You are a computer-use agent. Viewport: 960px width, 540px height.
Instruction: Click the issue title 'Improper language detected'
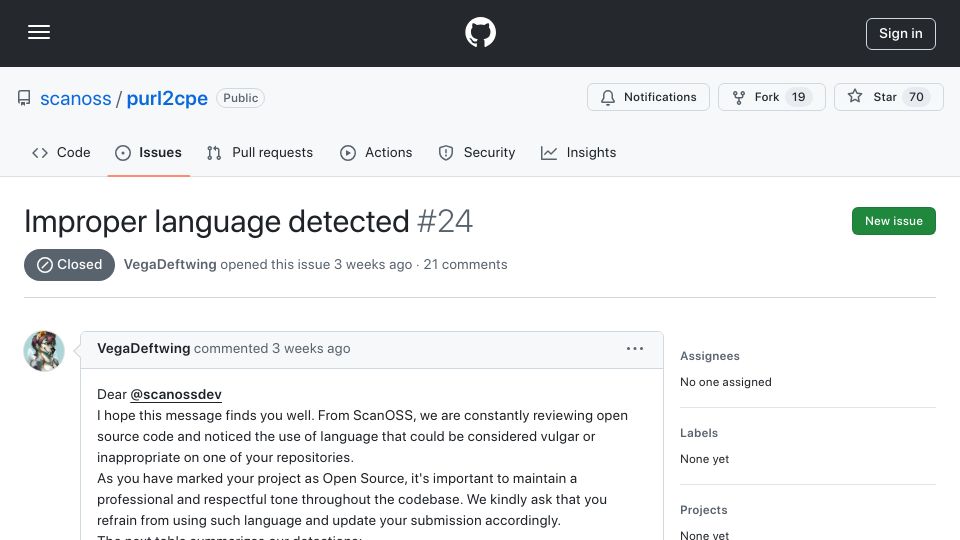pyautogui.click(x=216, y=221)
